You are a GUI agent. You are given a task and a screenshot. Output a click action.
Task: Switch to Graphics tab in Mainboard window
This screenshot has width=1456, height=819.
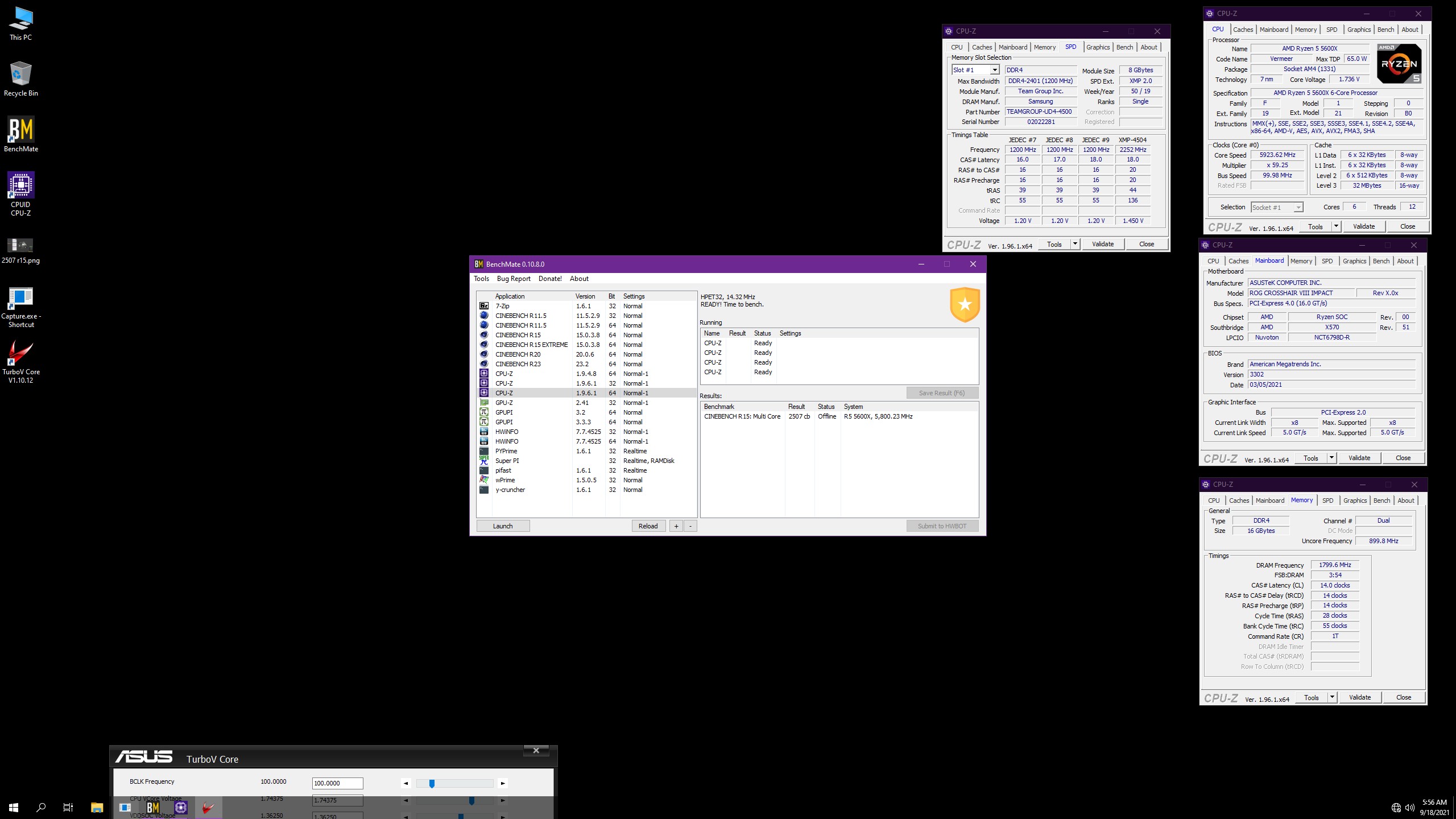click(x=1354, y=261)
